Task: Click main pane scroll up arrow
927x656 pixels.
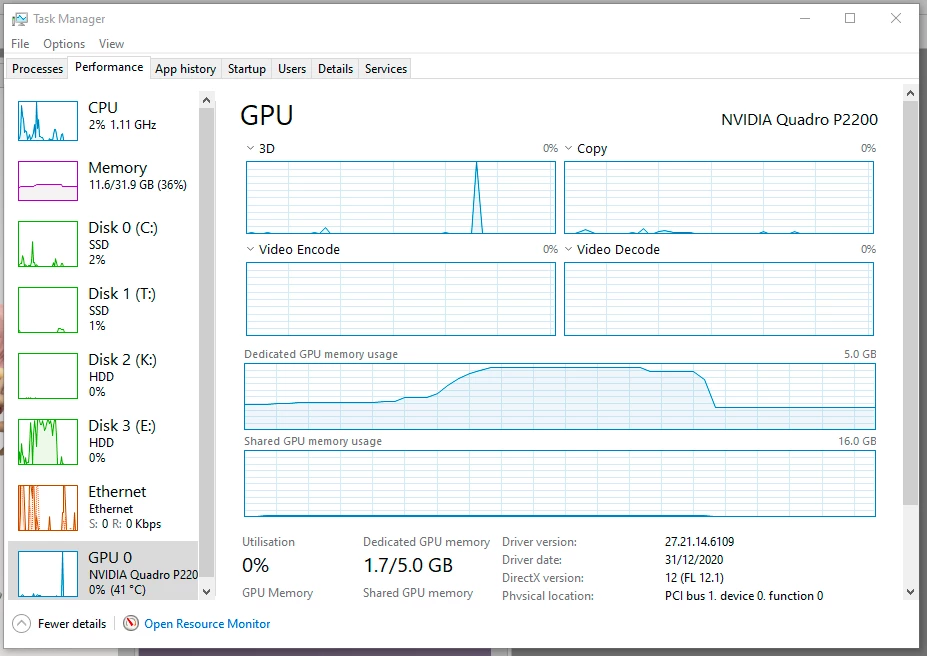Action: [x=910, y=93]
